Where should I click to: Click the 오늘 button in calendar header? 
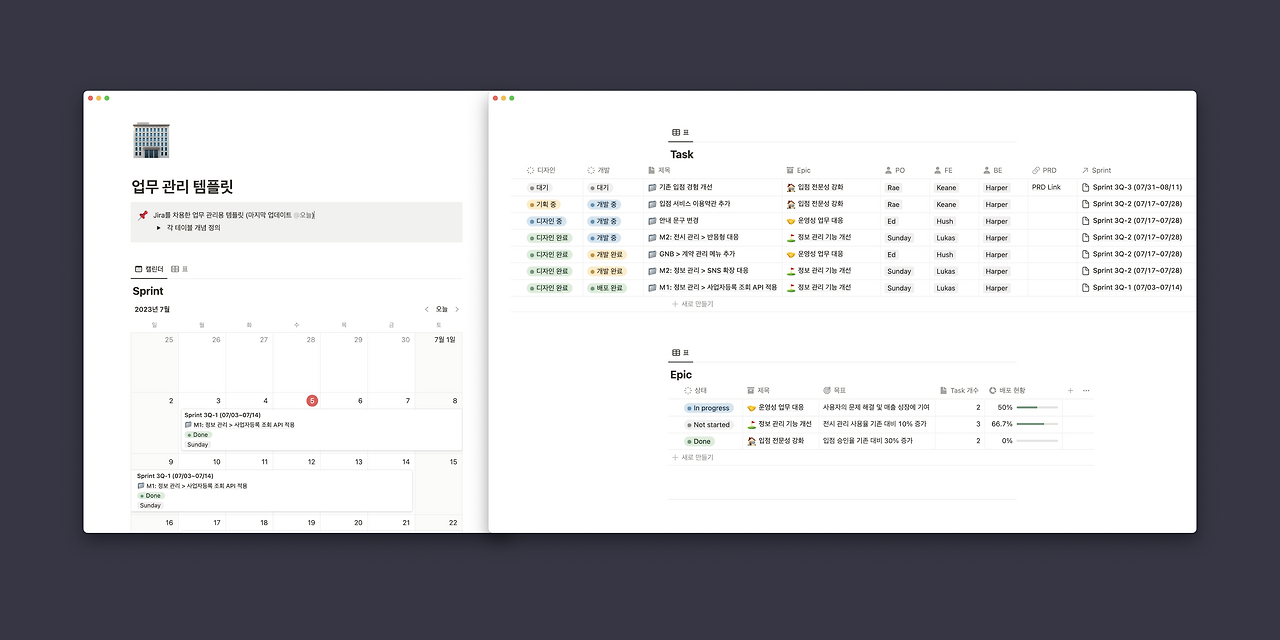coord(442,309)
